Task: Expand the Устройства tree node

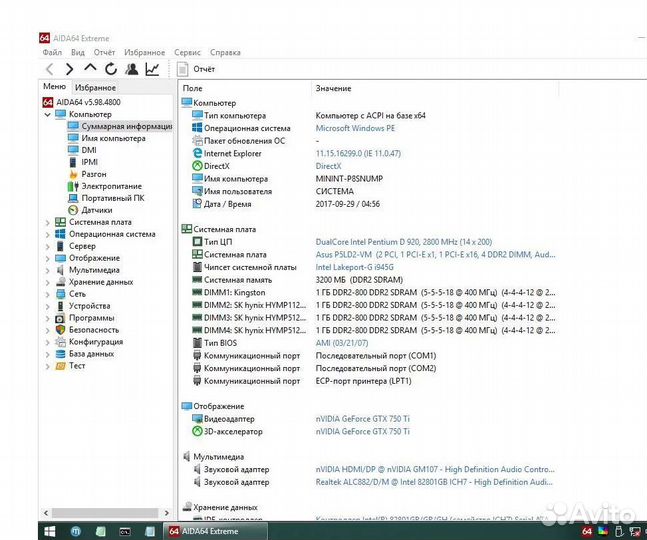Action: point(47,306)
